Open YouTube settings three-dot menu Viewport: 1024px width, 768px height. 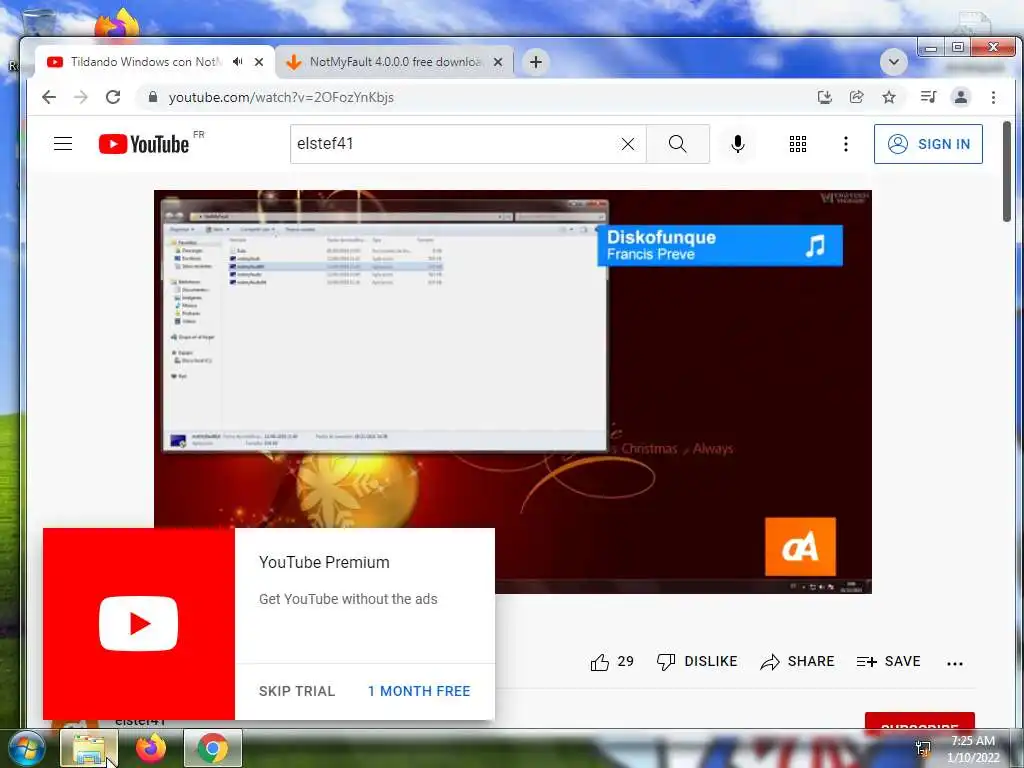[846, 144]
